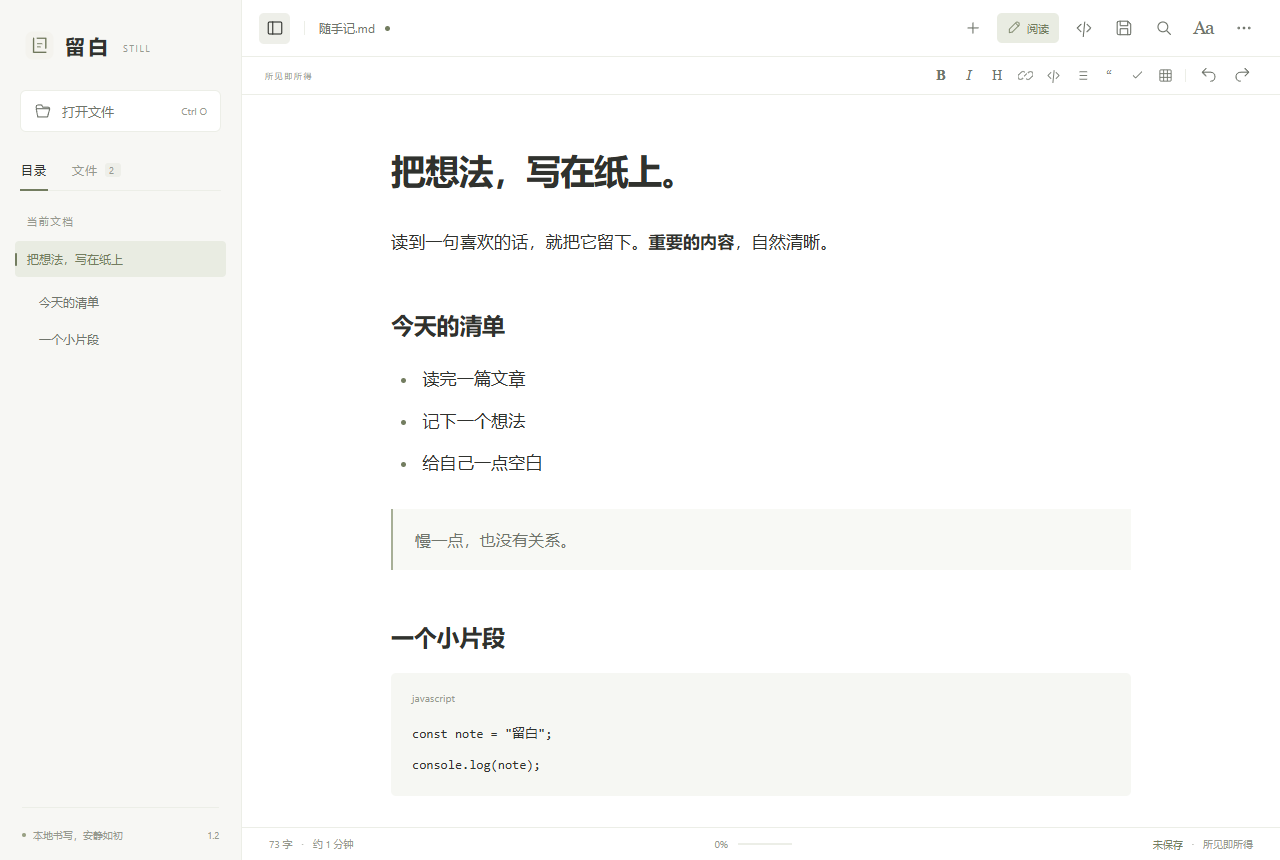The width and height of the screenshot is (1280, 860).
Task: Insert a task checklist item
Action: (x=1137, y=75)
